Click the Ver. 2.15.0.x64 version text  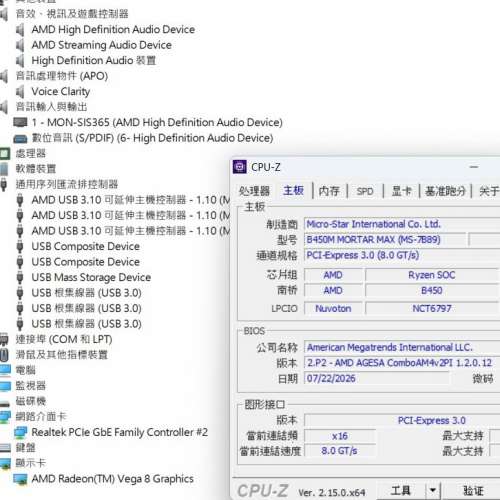click(x=332, y=493)
